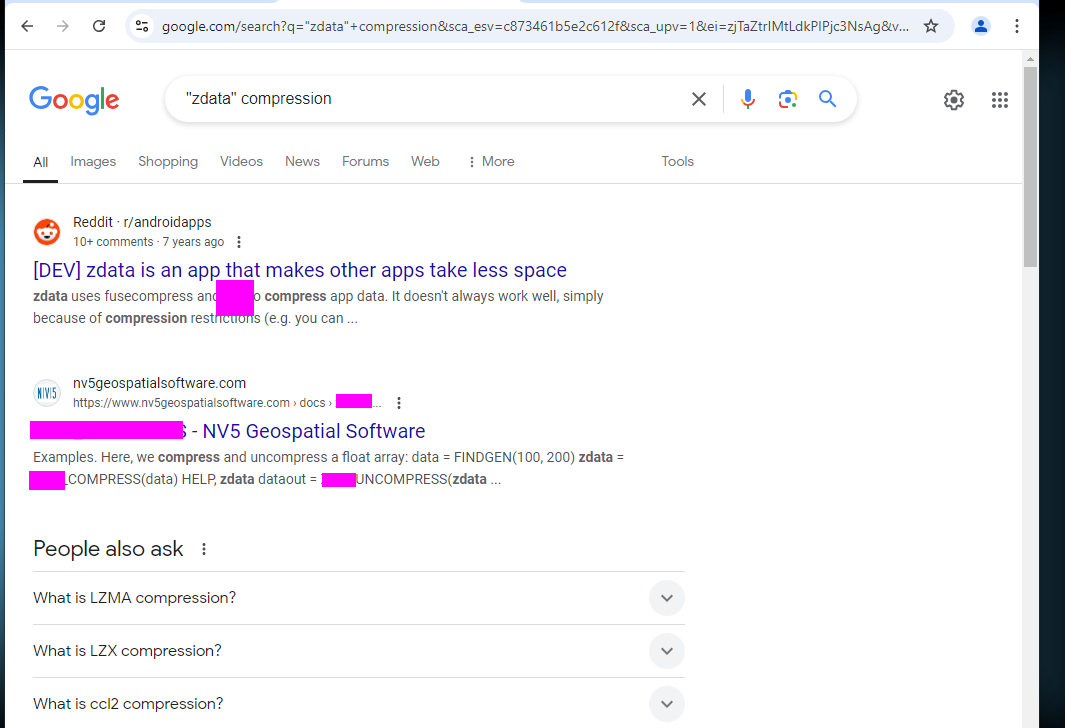
Task: Open Google quick settings gear
Action: (954, 100)
